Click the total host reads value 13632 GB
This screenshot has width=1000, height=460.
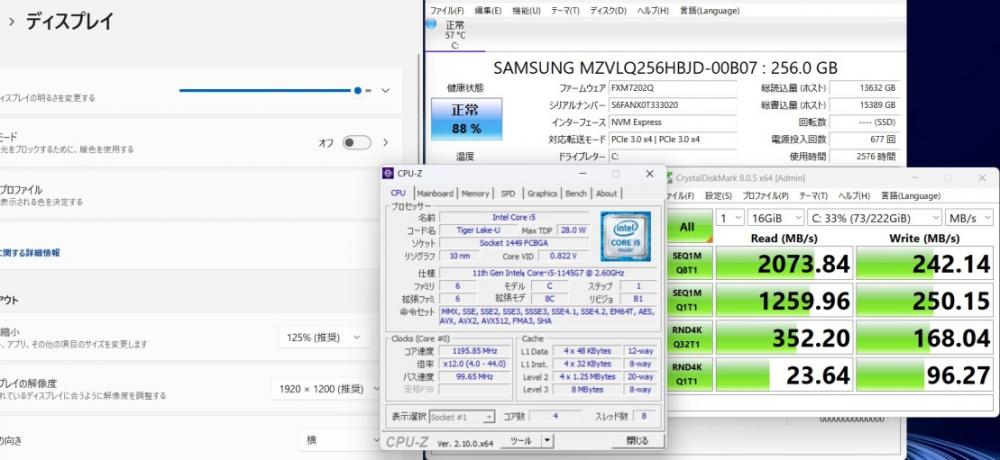pyautogui.click(x=865, y=88)
